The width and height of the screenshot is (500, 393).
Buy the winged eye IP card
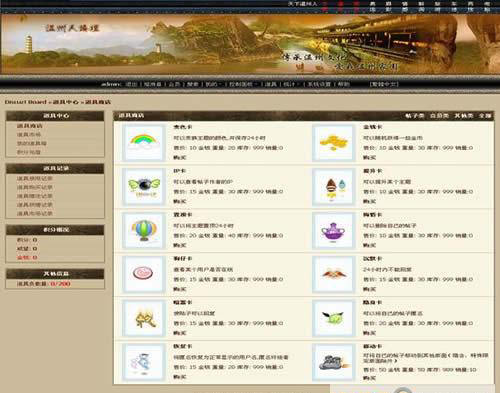pos(180,201)
